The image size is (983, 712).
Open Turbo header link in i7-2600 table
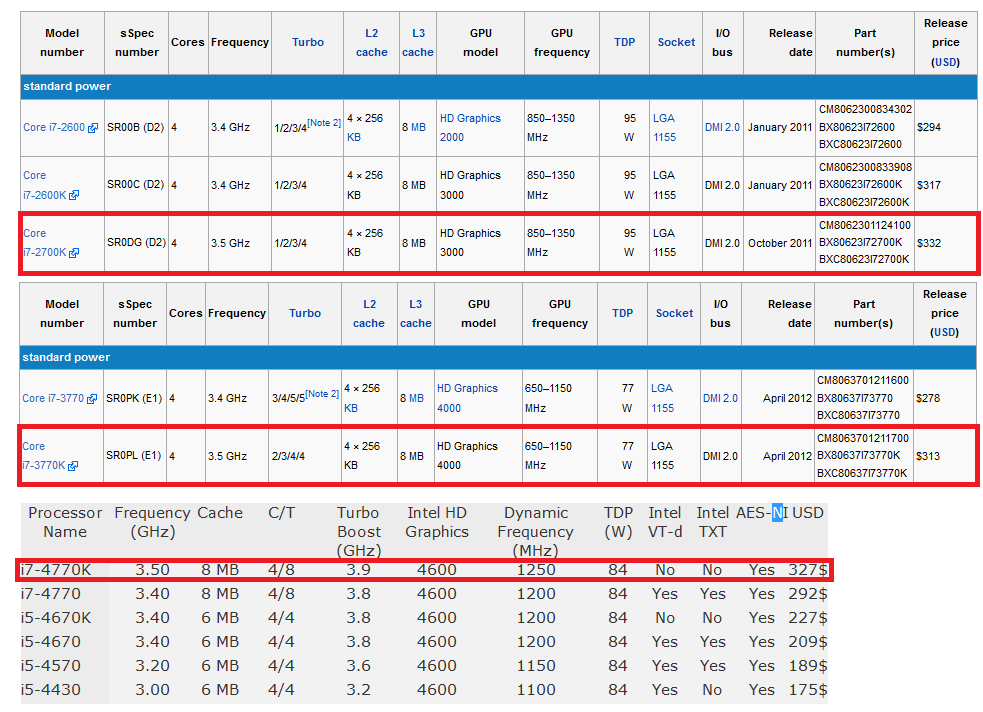click(x=308, y=42)
